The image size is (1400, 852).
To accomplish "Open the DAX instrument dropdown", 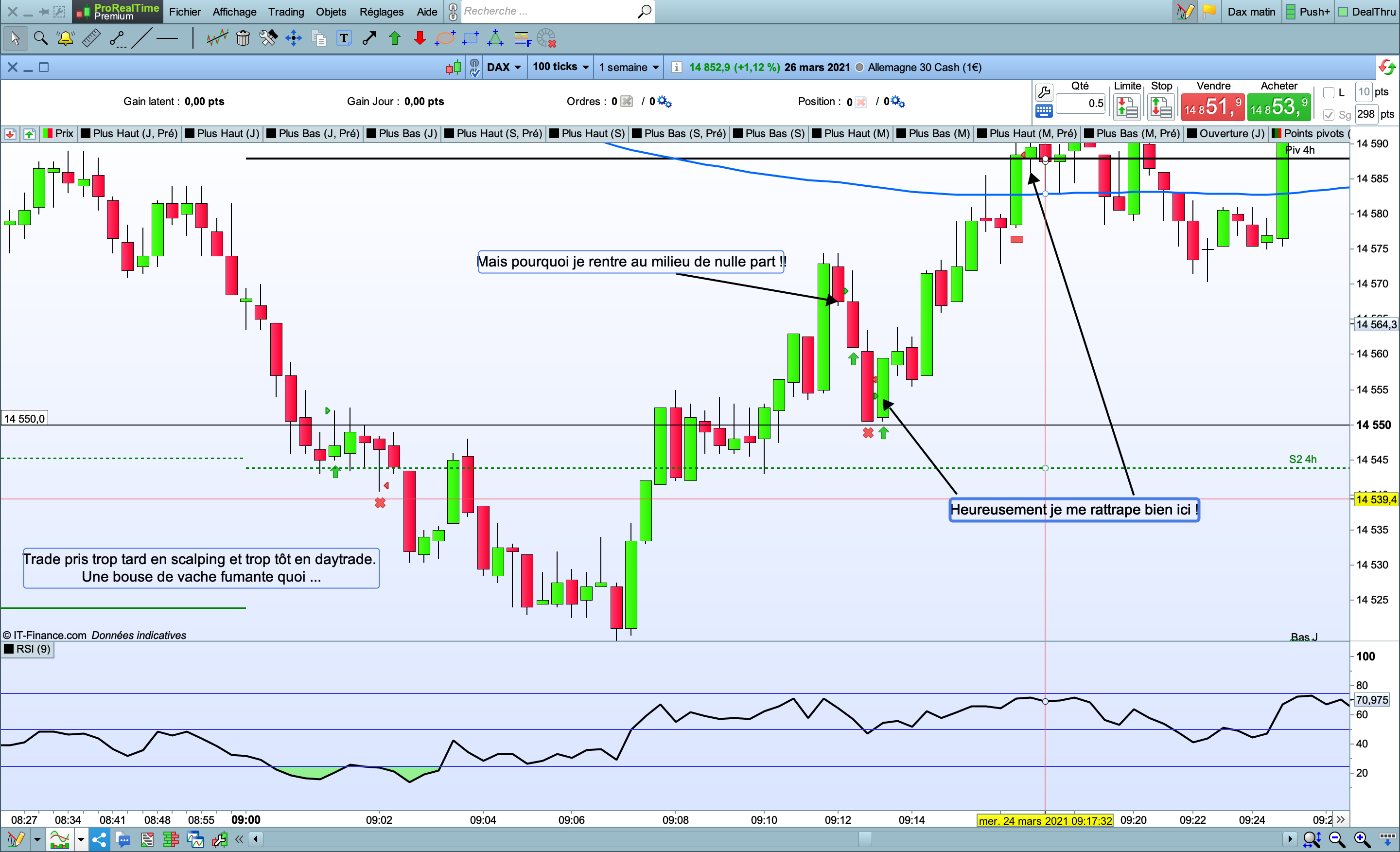I will tap(504, 67).
